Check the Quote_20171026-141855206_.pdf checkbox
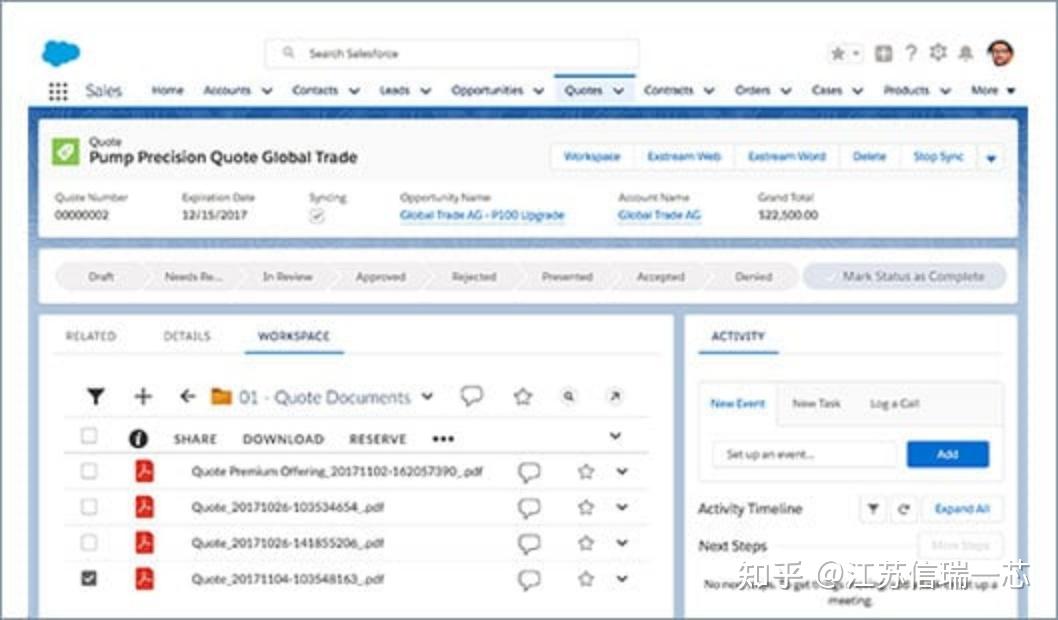Viewport: 1058px width, 620px height. (89, 542)
